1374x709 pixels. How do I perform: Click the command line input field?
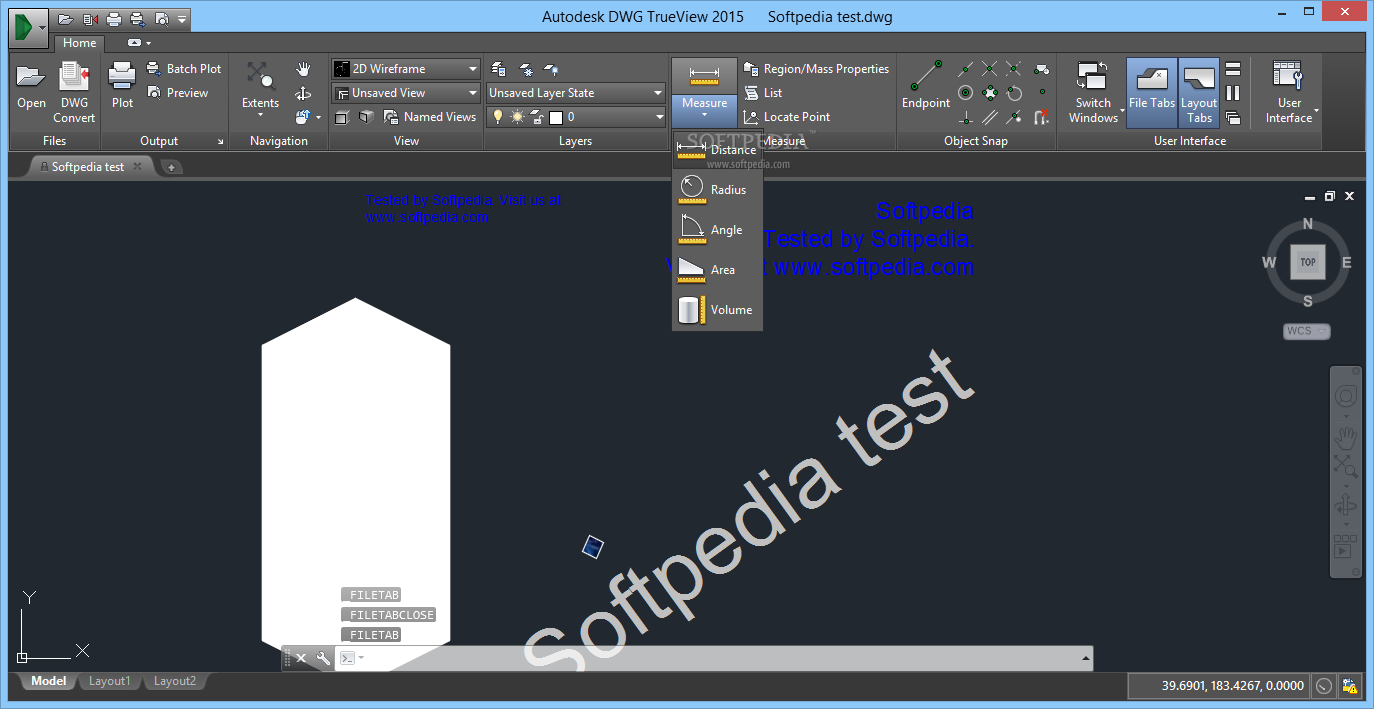pos(713,658)
